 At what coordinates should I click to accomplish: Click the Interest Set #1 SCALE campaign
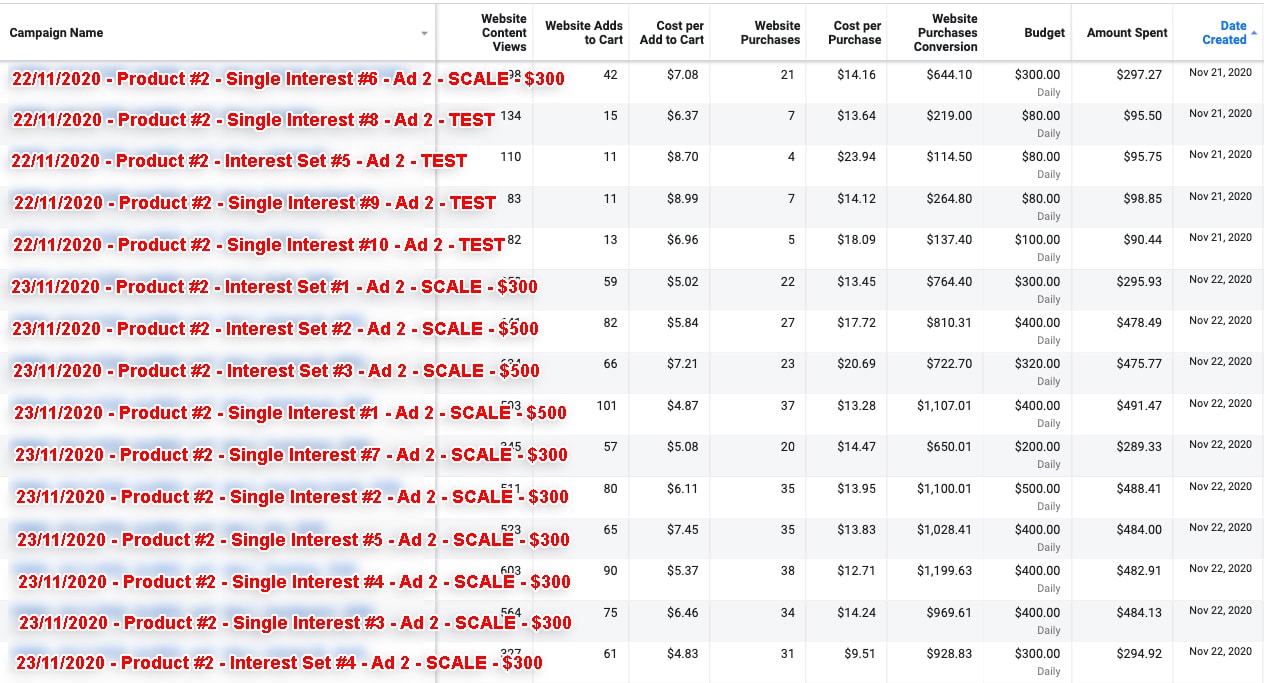[274, 287]
